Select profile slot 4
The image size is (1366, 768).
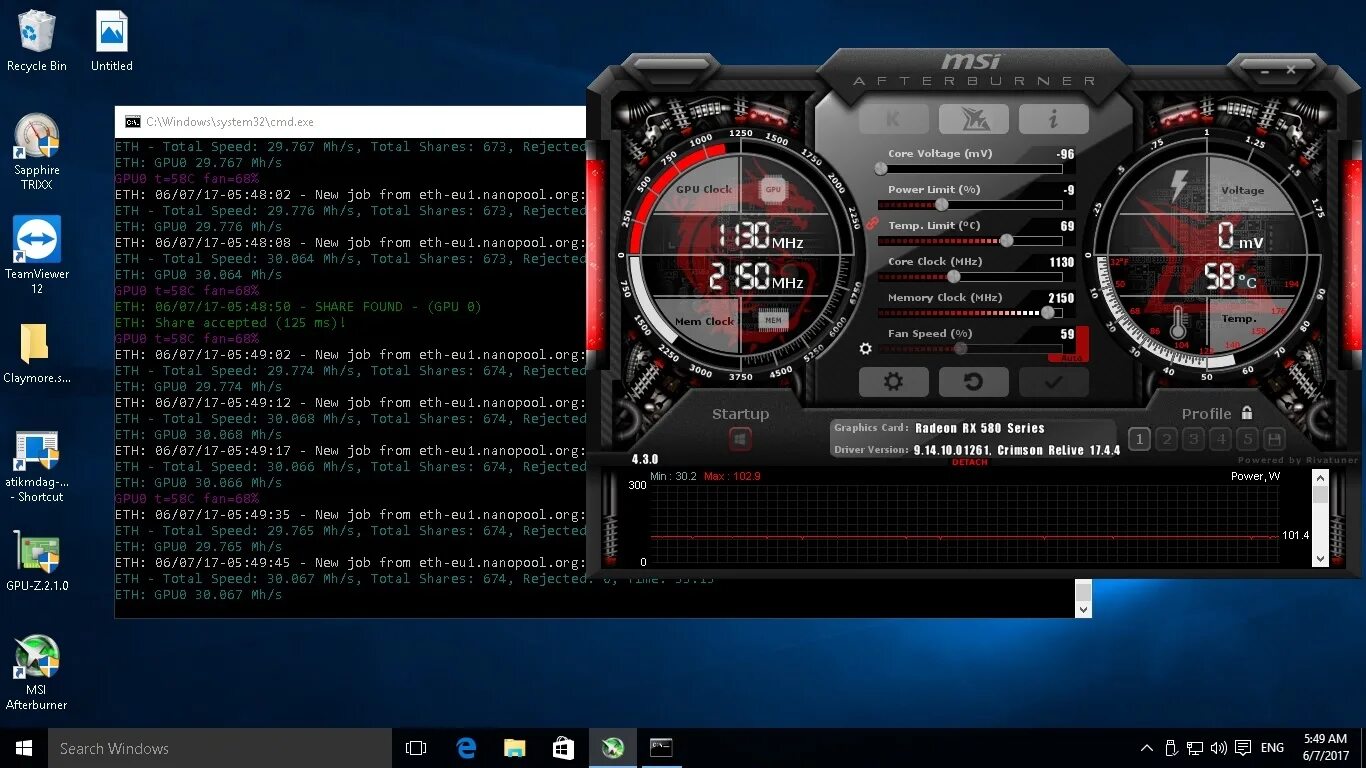pos(1220,439)
